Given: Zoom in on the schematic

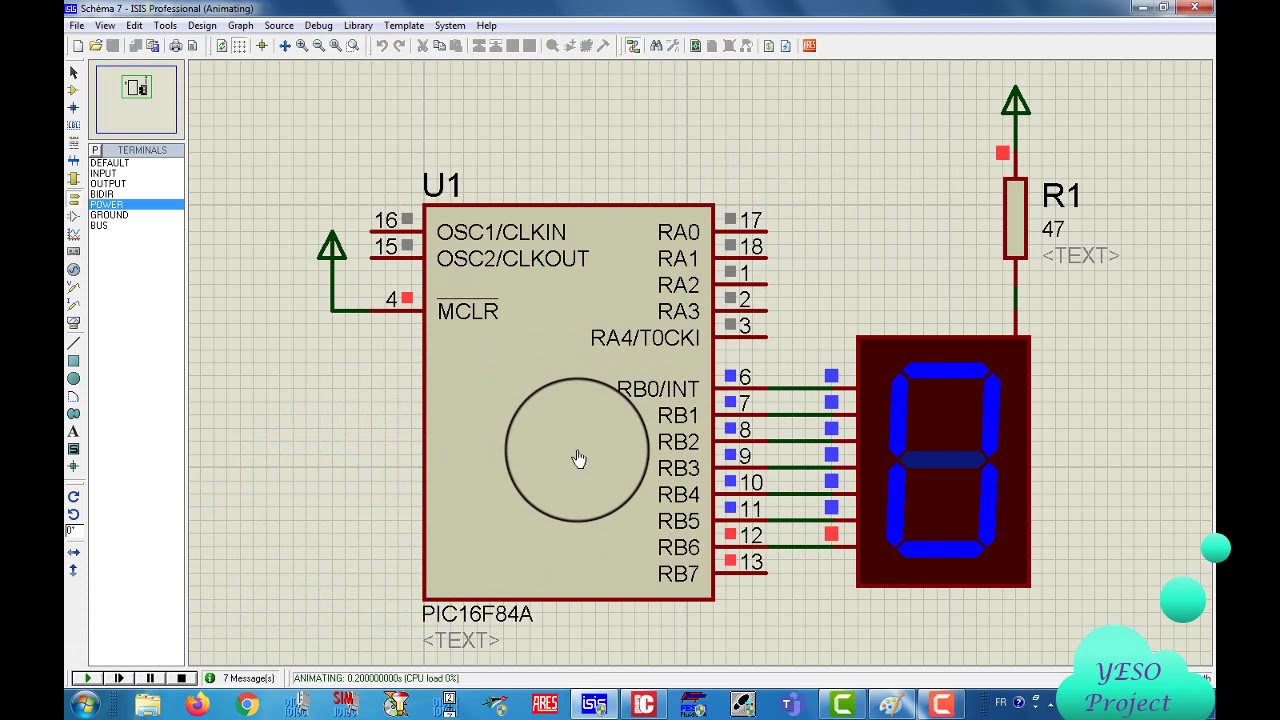Looking at the screenshot, I should point(302,46).
